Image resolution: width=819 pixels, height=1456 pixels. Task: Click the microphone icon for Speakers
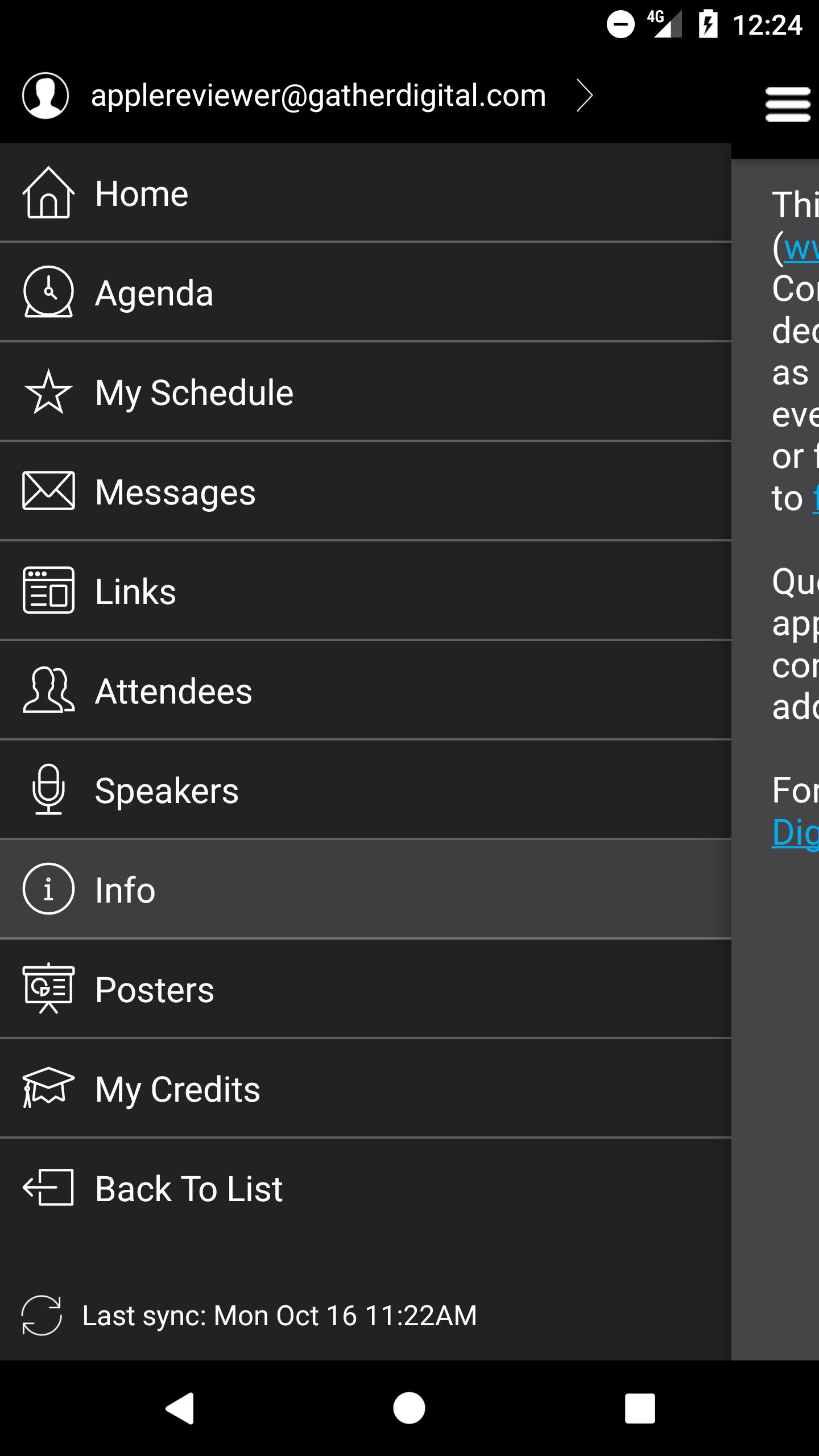[x=48, y=789]
